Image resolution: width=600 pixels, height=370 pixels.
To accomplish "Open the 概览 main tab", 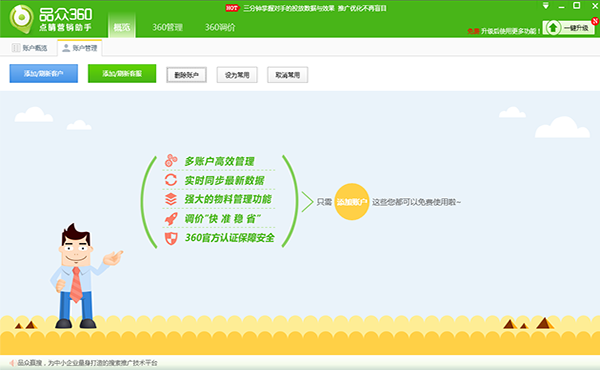I will tap(122, 27).
